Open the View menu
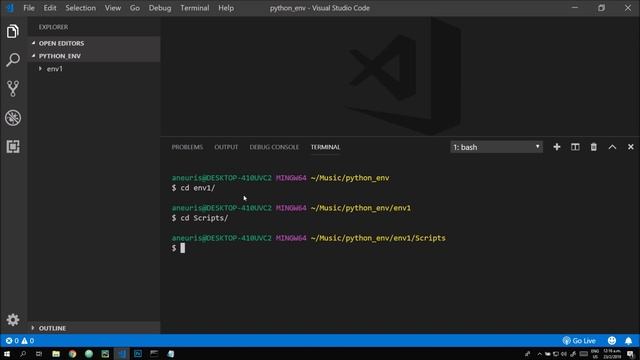Screen dimensions: 640x360 (x=113, y=8)
